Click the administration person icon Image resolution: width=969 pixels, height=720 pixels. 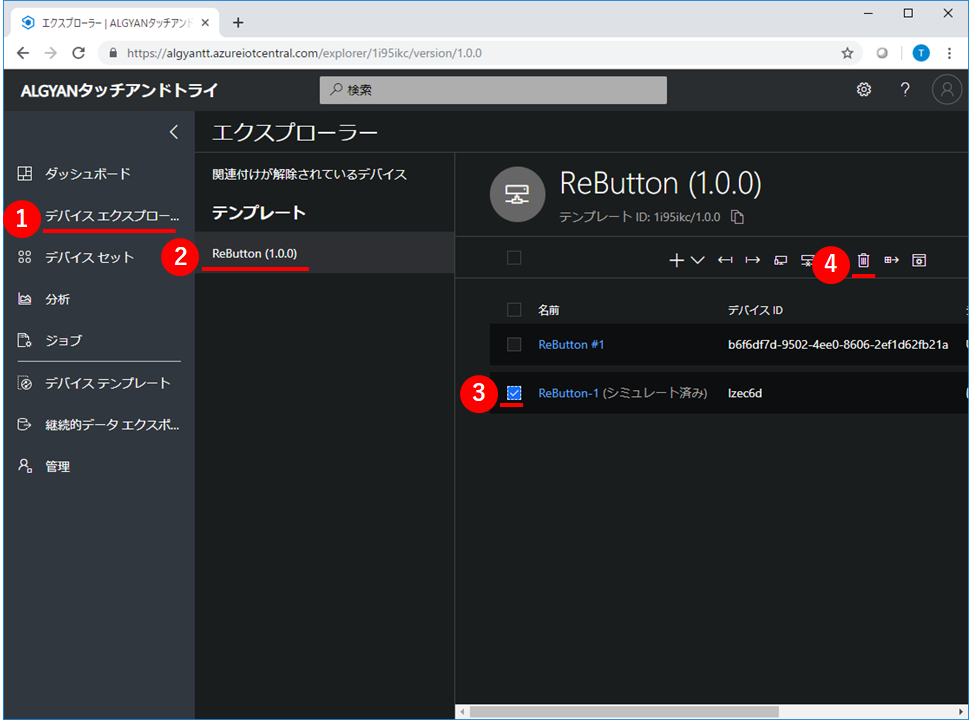pyautogui.click(x=25, y=466)
